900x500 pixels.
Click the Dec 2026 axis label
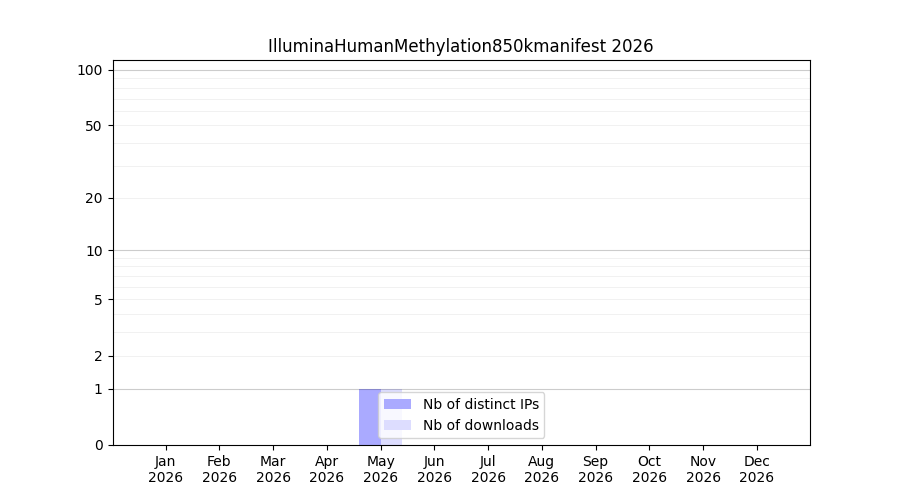point(757,469)
